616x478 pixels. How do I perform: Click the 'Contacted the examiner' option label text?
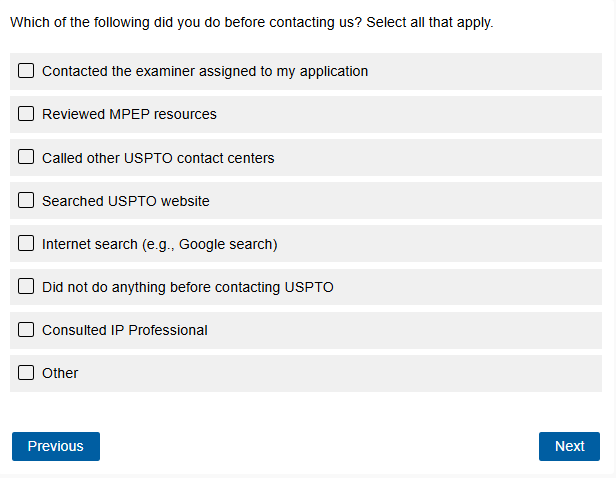[x=205, y=72]
